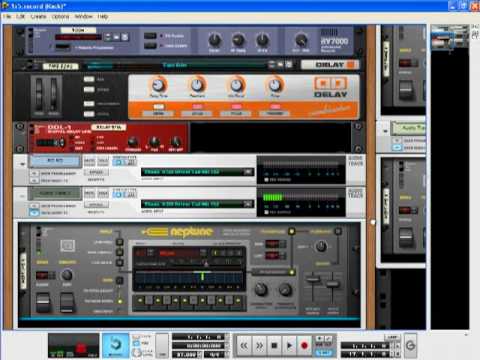Click the RV7000 HF Damp knob
The width and height of the screenshot is (480, 360).
[238, 40]
